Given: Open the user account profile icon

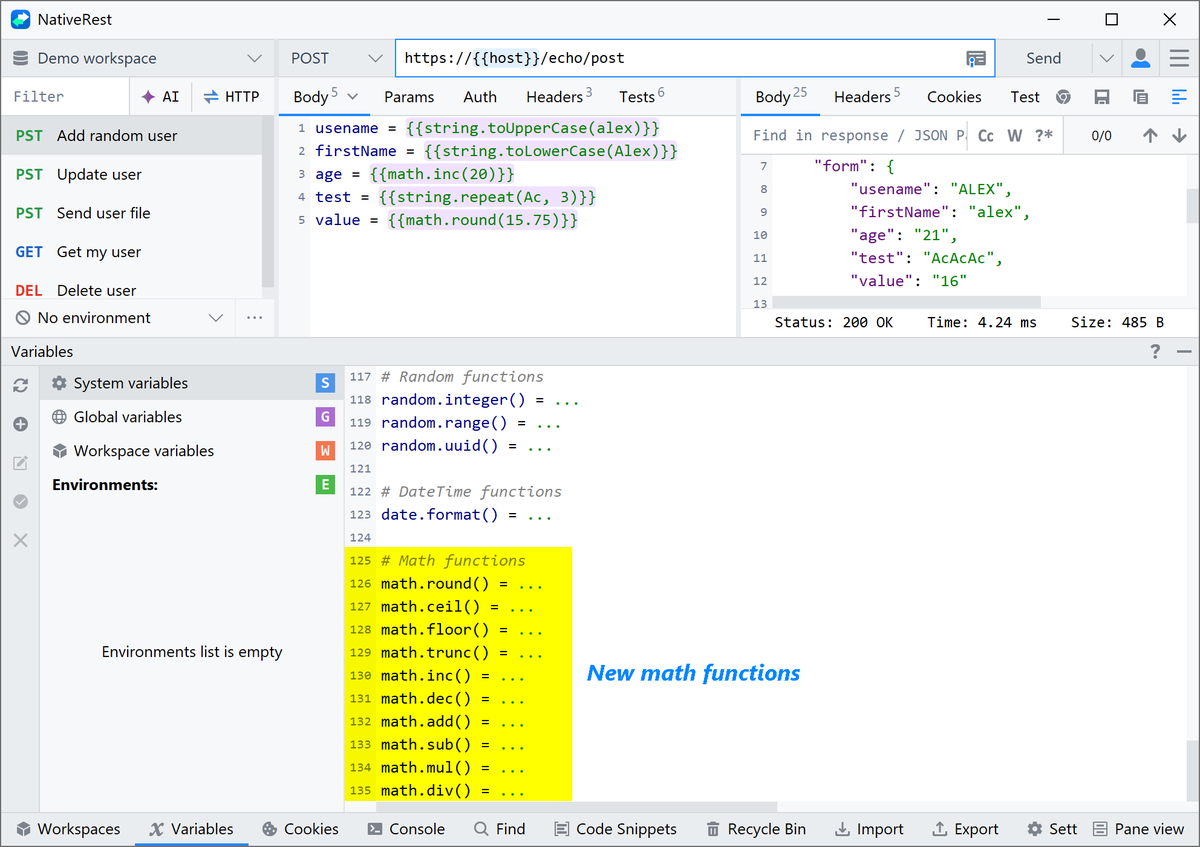Looking at the screenshot, I should (x=1140, y=58).
